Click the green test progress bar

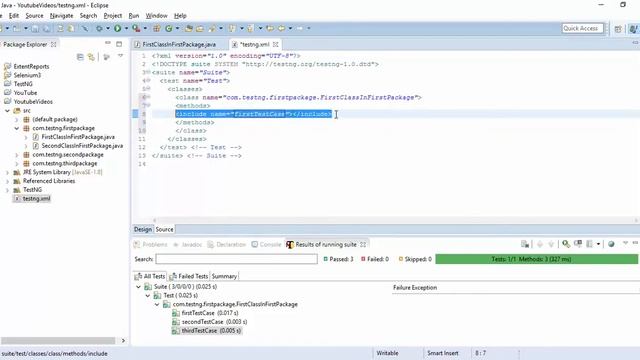536,259
